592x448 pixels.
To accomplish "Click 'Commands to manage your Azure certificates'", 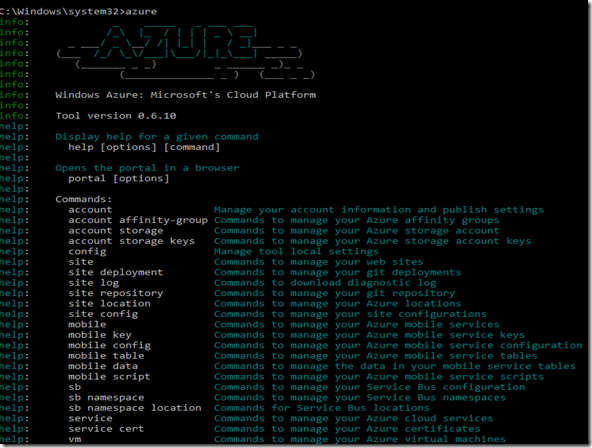I will click(347, 429).
